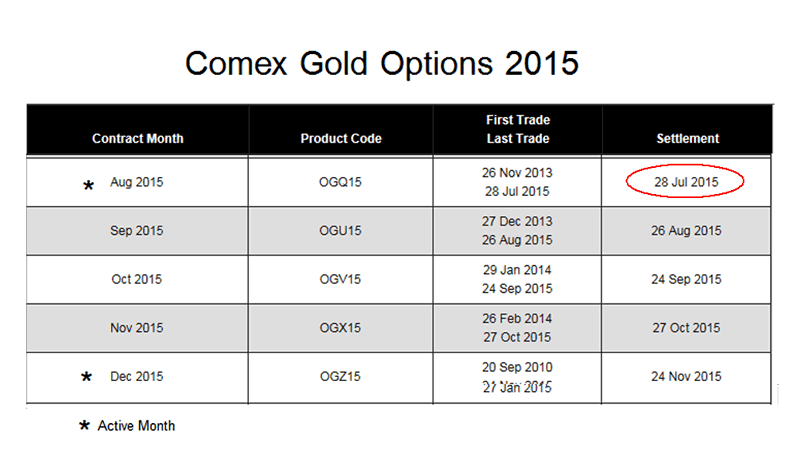Click the OGZ15 product code
800x465 pixels.
341,377
